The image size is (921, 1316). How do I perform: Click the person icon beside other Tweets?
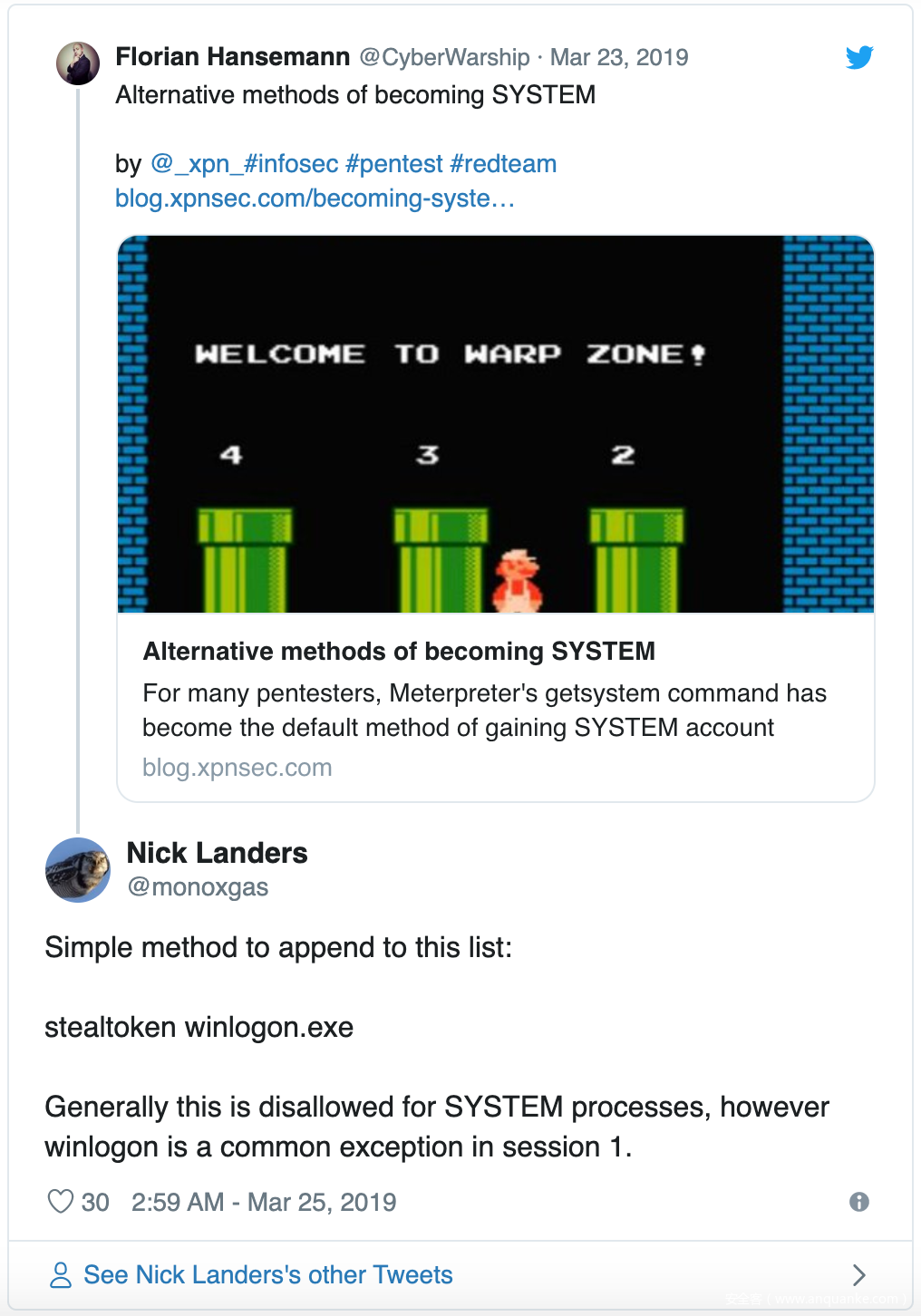click(x=61, y=1275)
